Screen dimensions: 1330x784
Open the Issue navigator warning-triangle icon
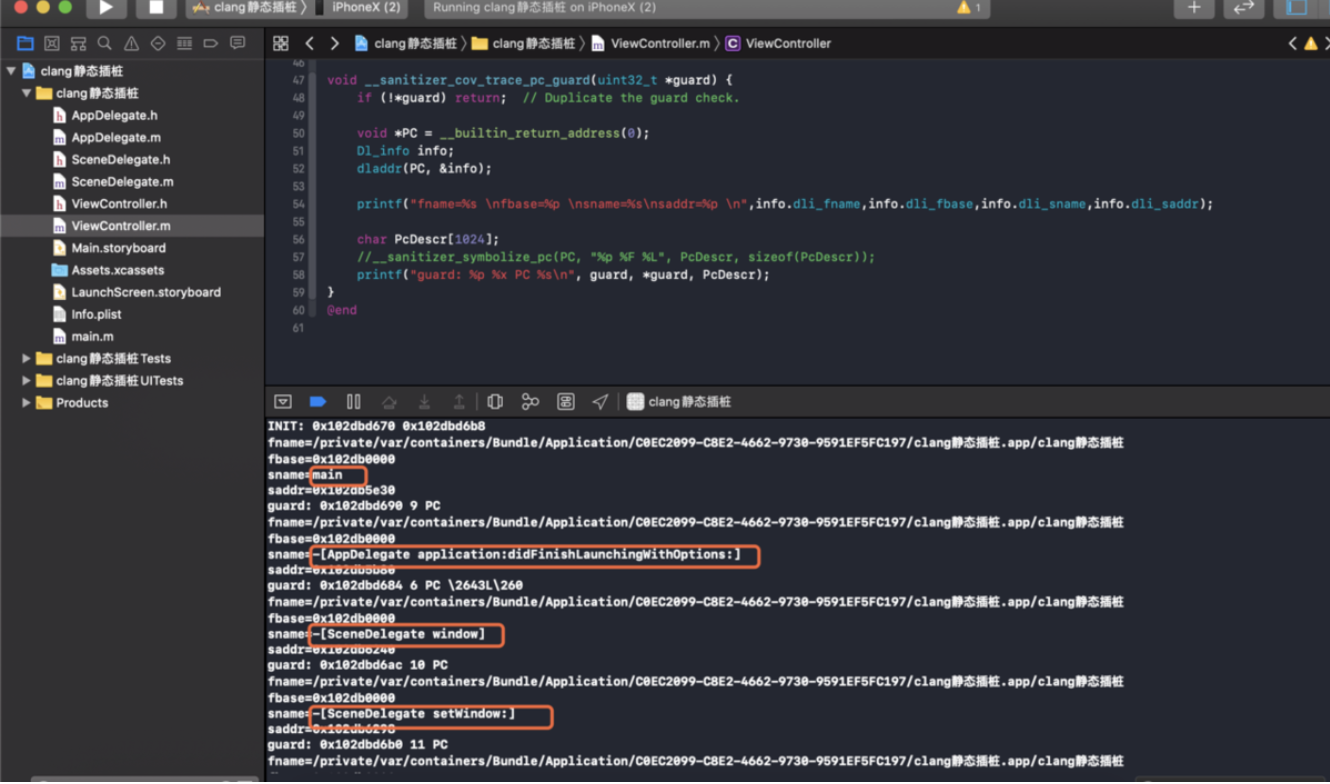131,44
